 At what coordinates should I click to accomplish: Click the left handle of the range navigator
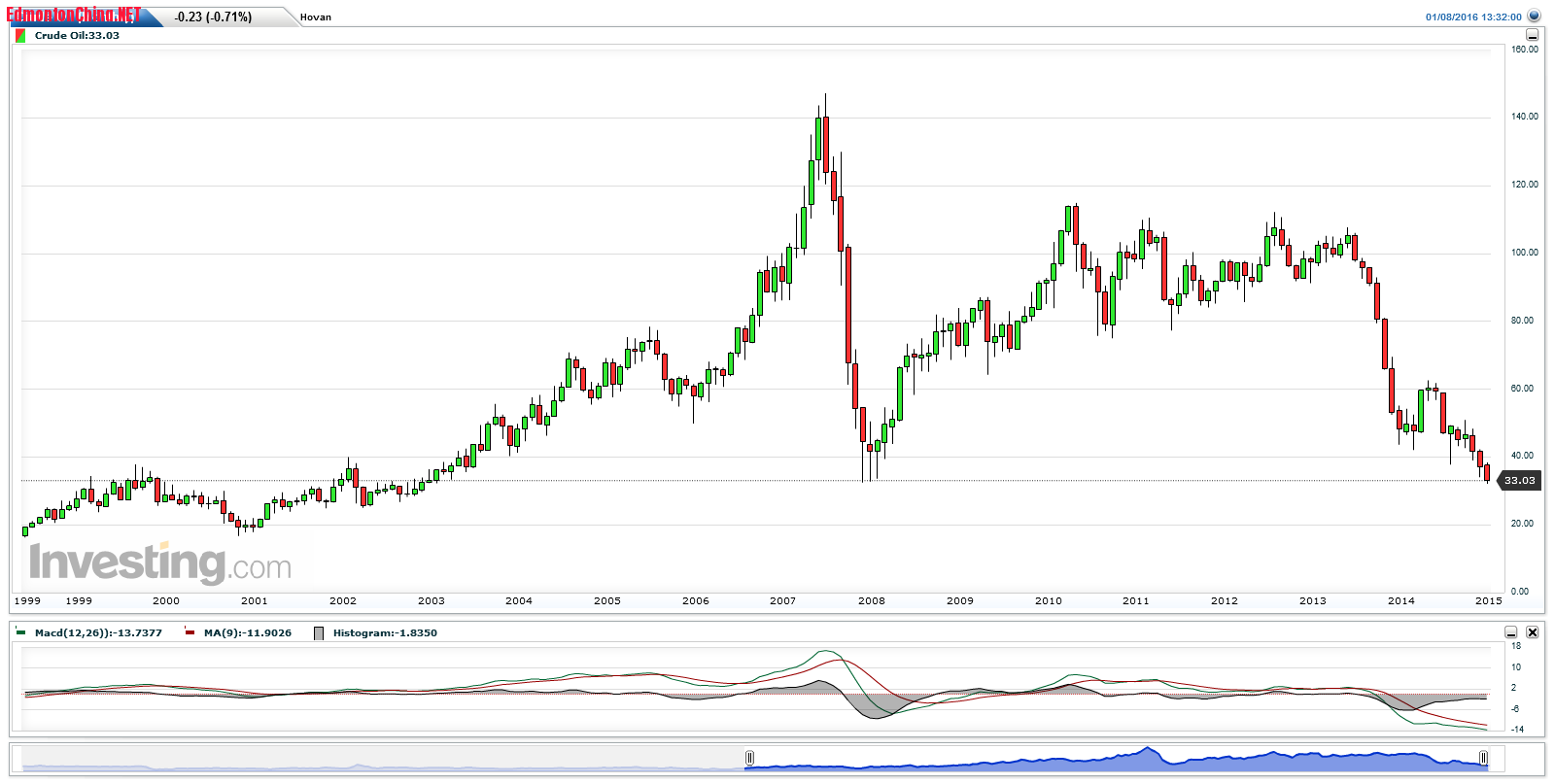(749, 758)
